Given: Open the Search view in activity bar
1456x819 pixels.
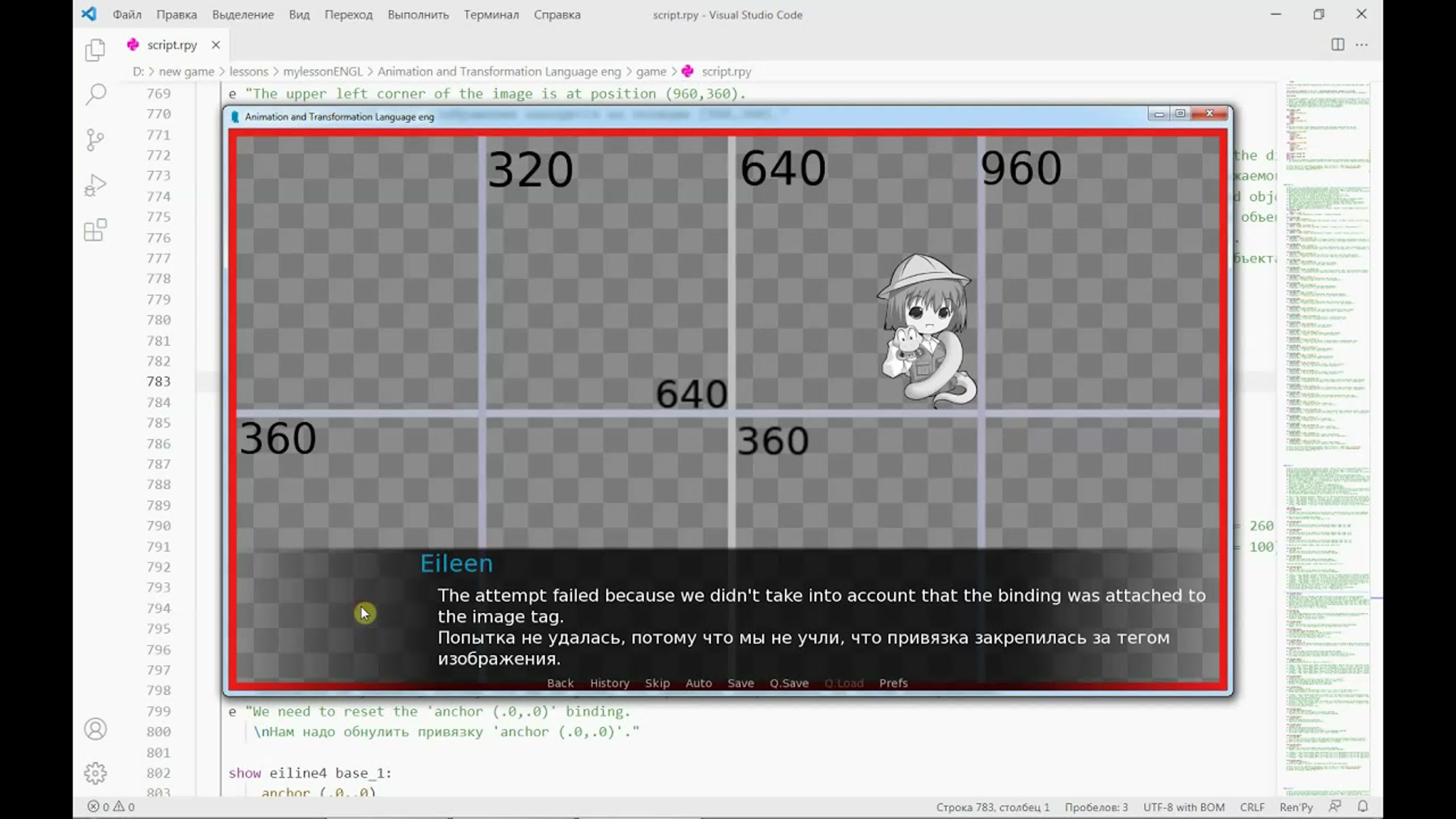Looking at the screenshot, I should point(95,95).
